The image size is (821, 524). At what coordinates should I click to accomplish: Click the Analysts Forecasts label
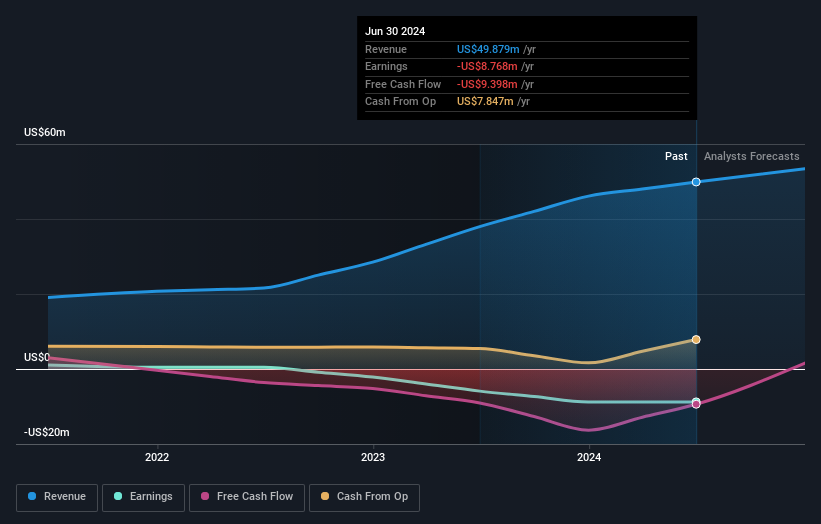[751, 157]
